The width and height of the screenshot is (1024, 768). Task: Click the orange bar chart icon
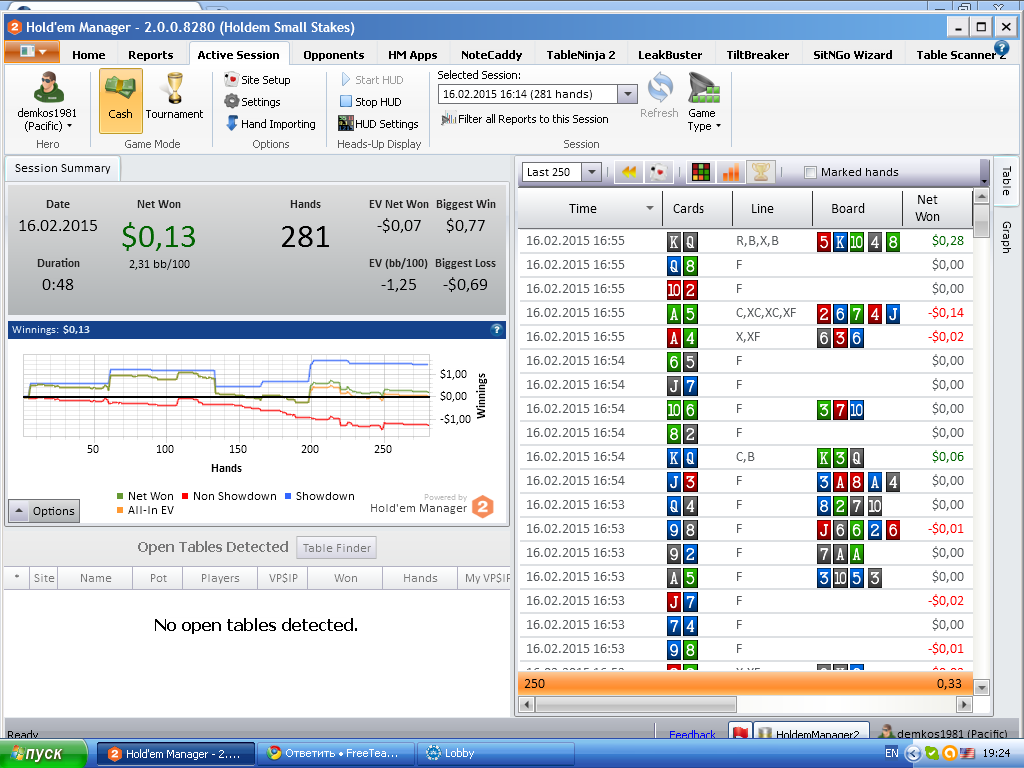point(731,172)
